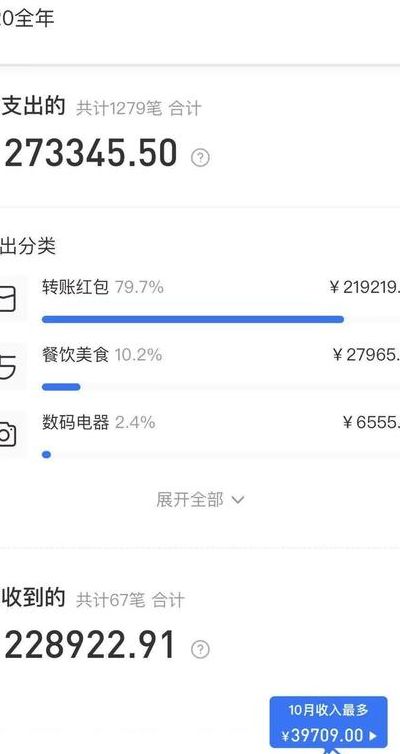Tap the help icon beside 273345.50
Viewport: 400px width, 754px height.
point(200,158)
